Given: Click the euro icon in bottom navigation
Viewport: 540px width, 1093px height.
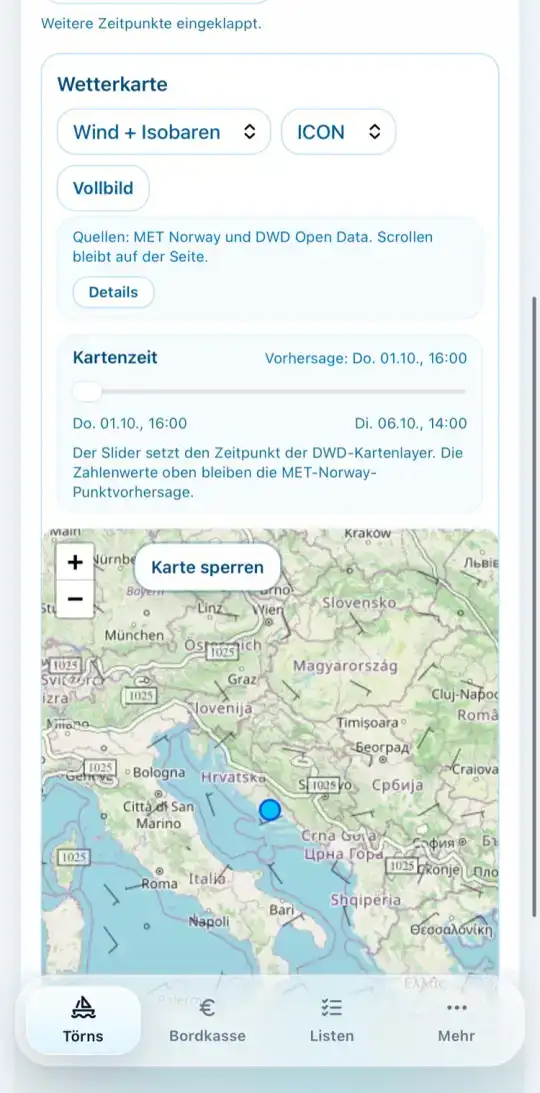Looking at the screenshot, I should 207,1007.
